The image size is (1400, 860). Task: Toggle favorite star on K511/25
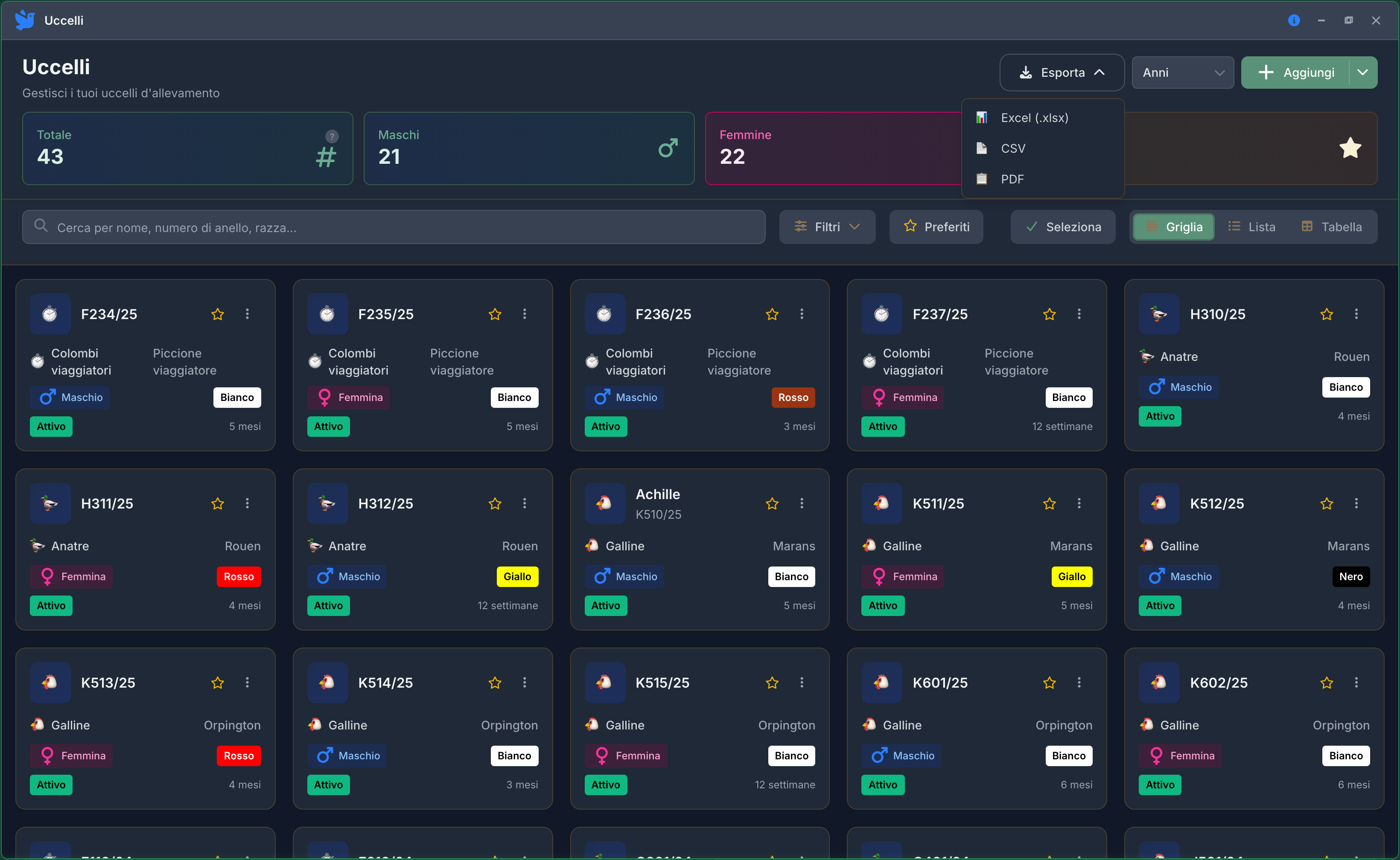pyautogui.click(x=1050, y=503)
